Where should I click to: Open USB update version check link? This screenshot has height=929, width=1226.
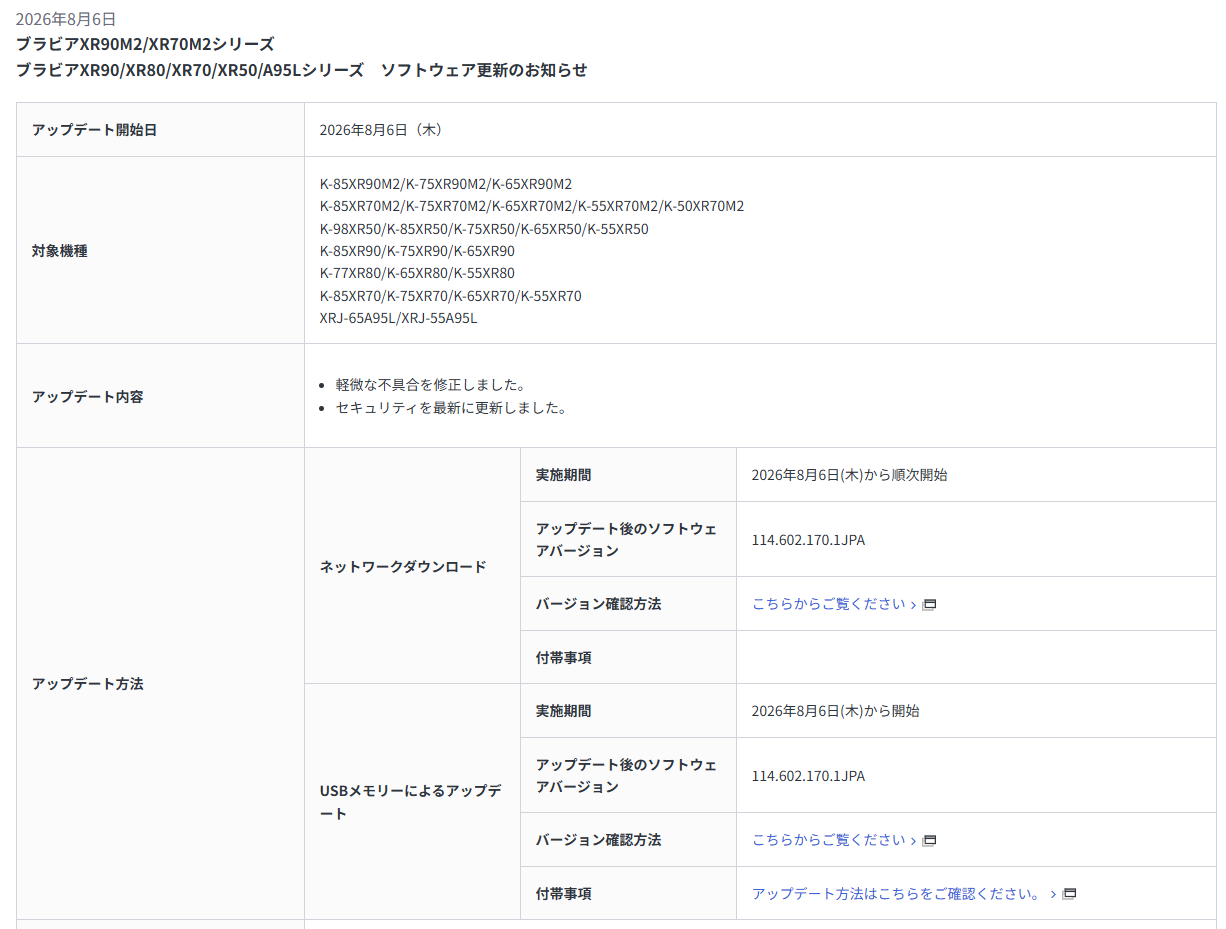829,840
